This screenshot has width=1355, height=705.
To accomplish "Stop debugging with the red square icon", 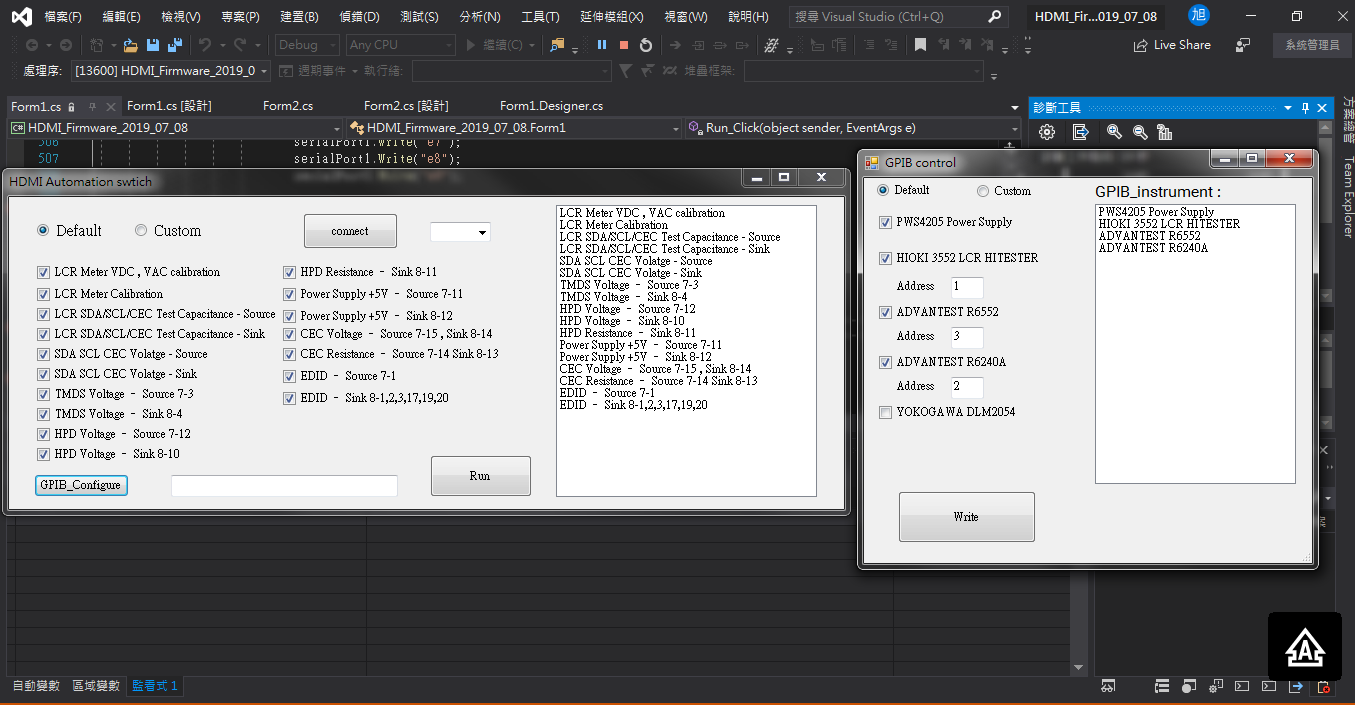I will click(x=624, y=45).
